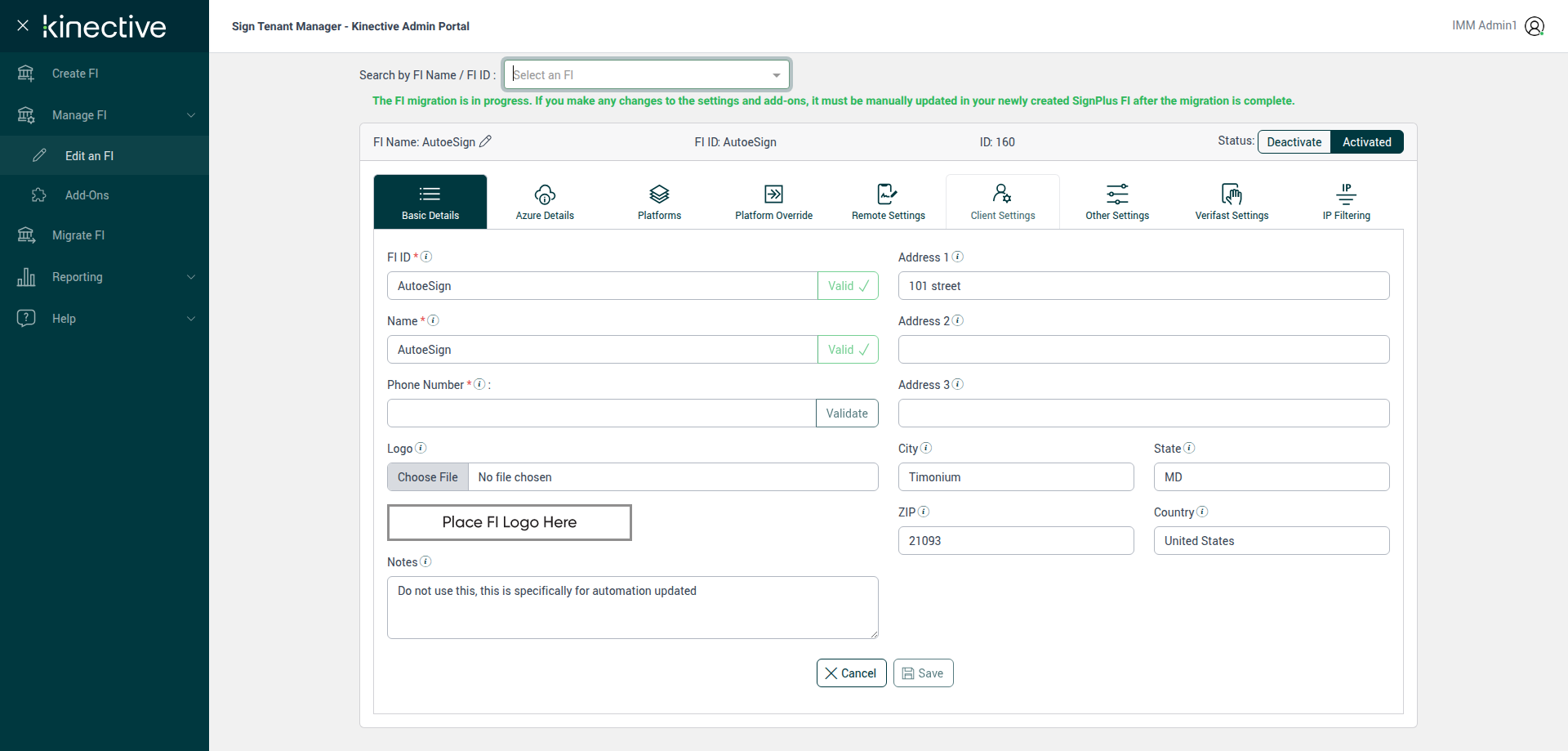Show info for Address 2
The width and height of the screenshot is (1568, 751).
click(x=958, y=320)
